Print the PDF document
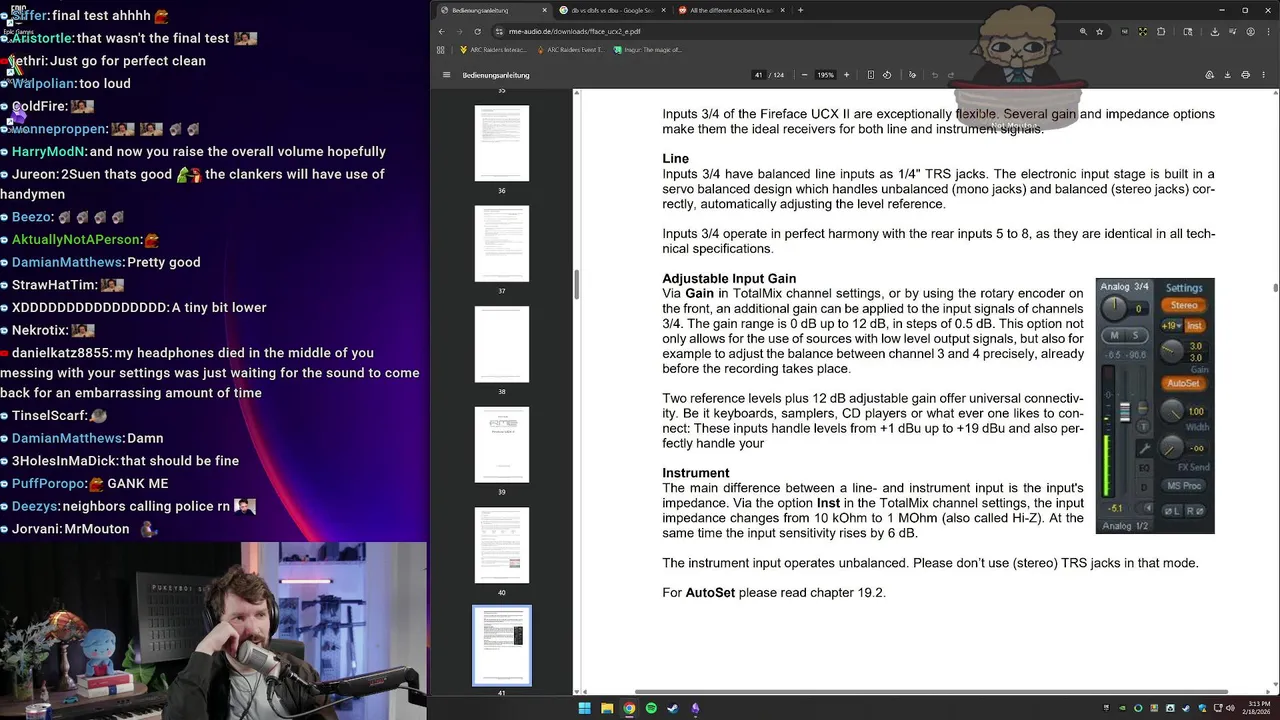The image size is (1280, 720). point(1245,75)
